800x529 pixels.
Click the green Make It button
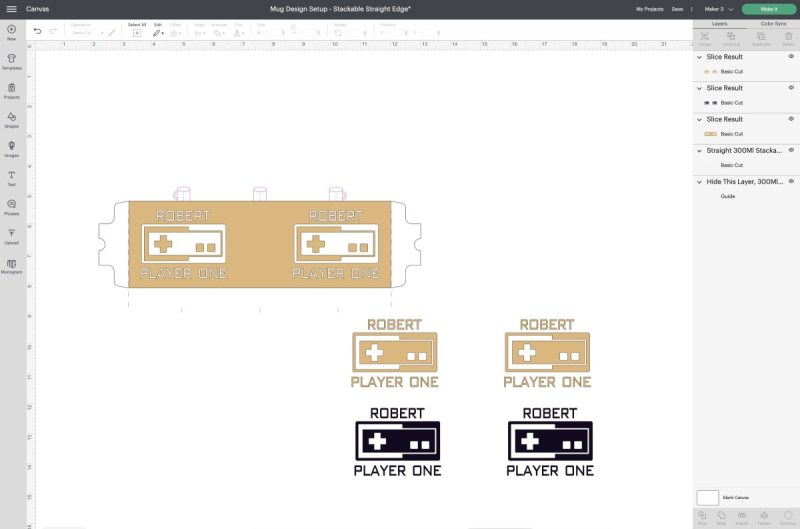769,9
